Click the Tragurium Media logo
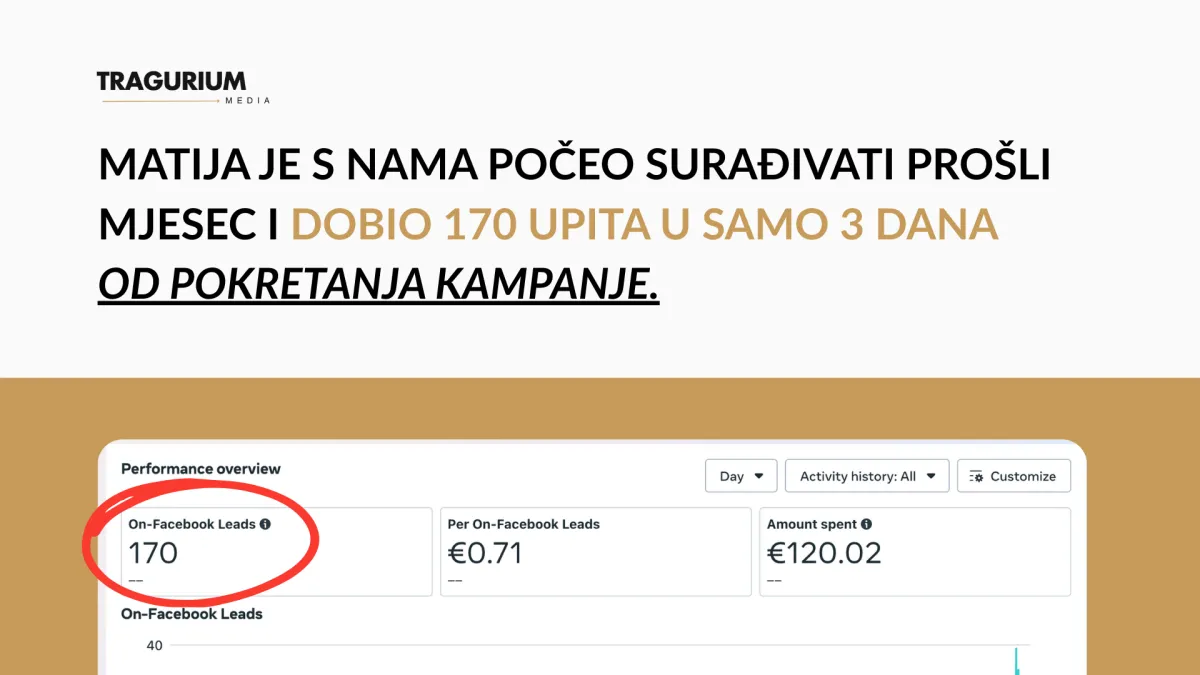Viewport: 1200px width, 675px height. pos(184,87)
